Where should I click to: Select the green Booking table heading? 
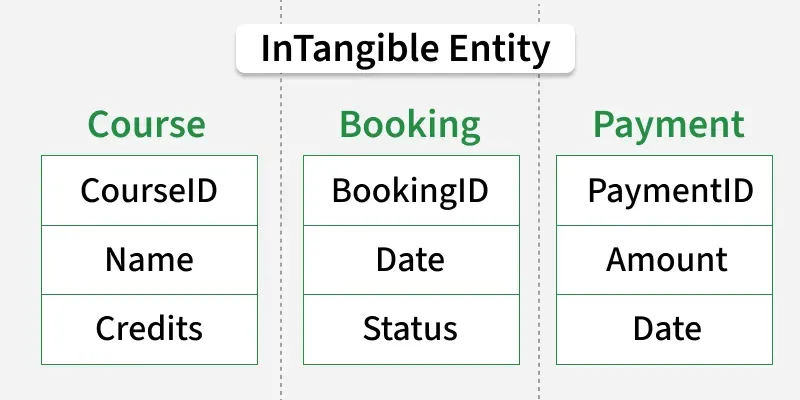pos(410,125)
